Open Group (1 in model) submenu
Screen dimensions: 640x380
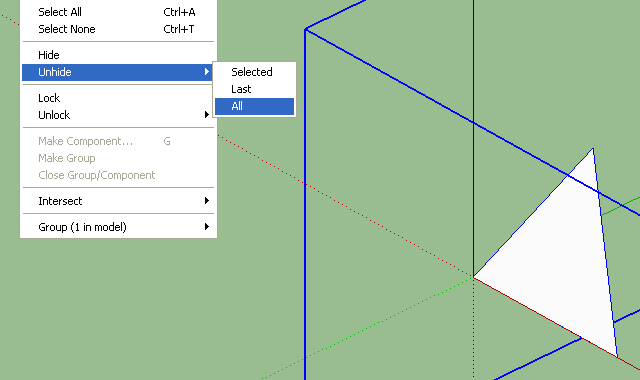(x=118, y=227)
